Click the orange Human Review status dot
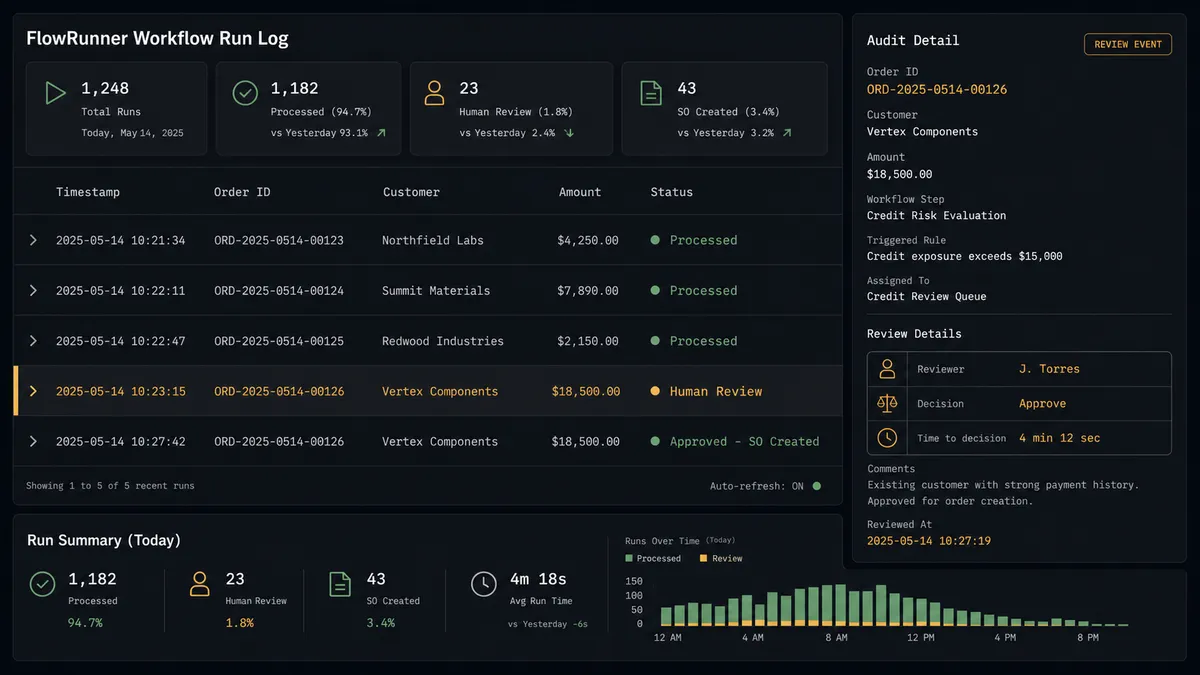The height and width of the screenshot is (675, 1200). [x=655, y=391]
